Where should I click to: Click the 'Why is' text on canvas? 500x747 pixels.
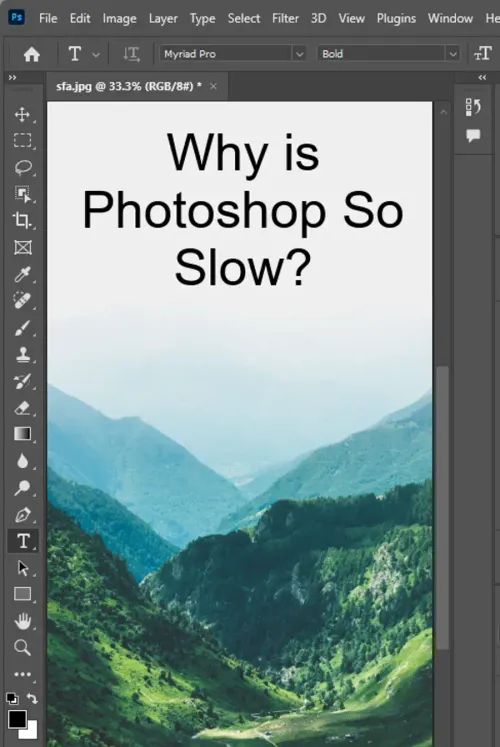[243, 155]
